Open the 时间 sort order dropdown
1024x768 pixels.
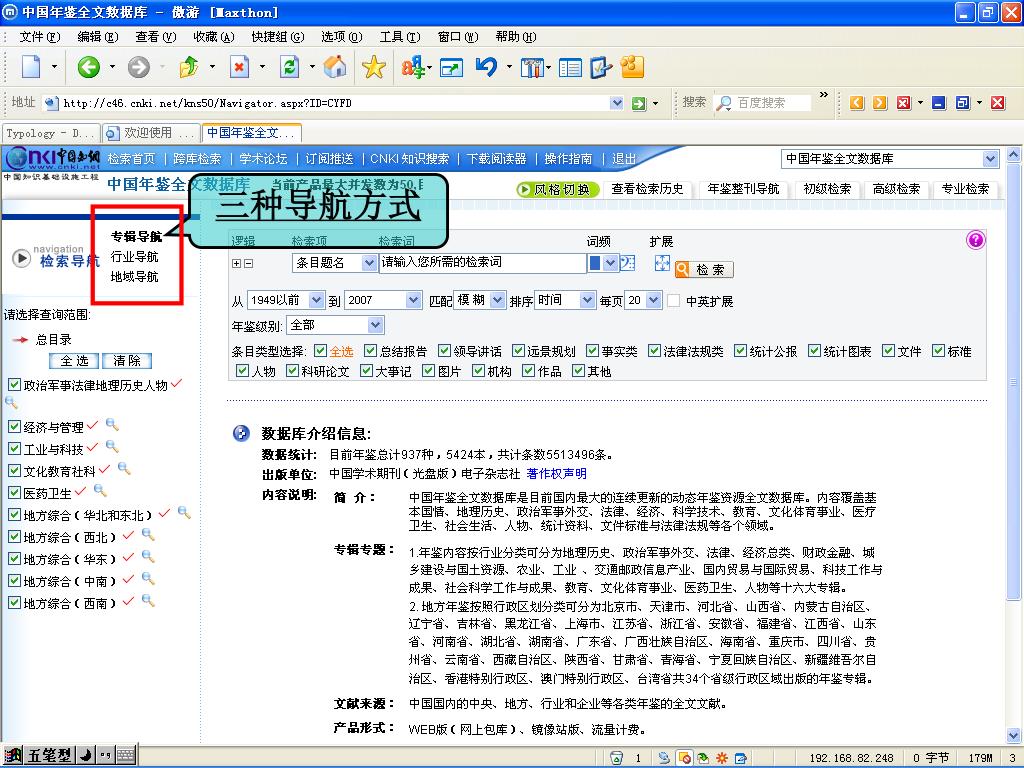[x=587, y=300]
